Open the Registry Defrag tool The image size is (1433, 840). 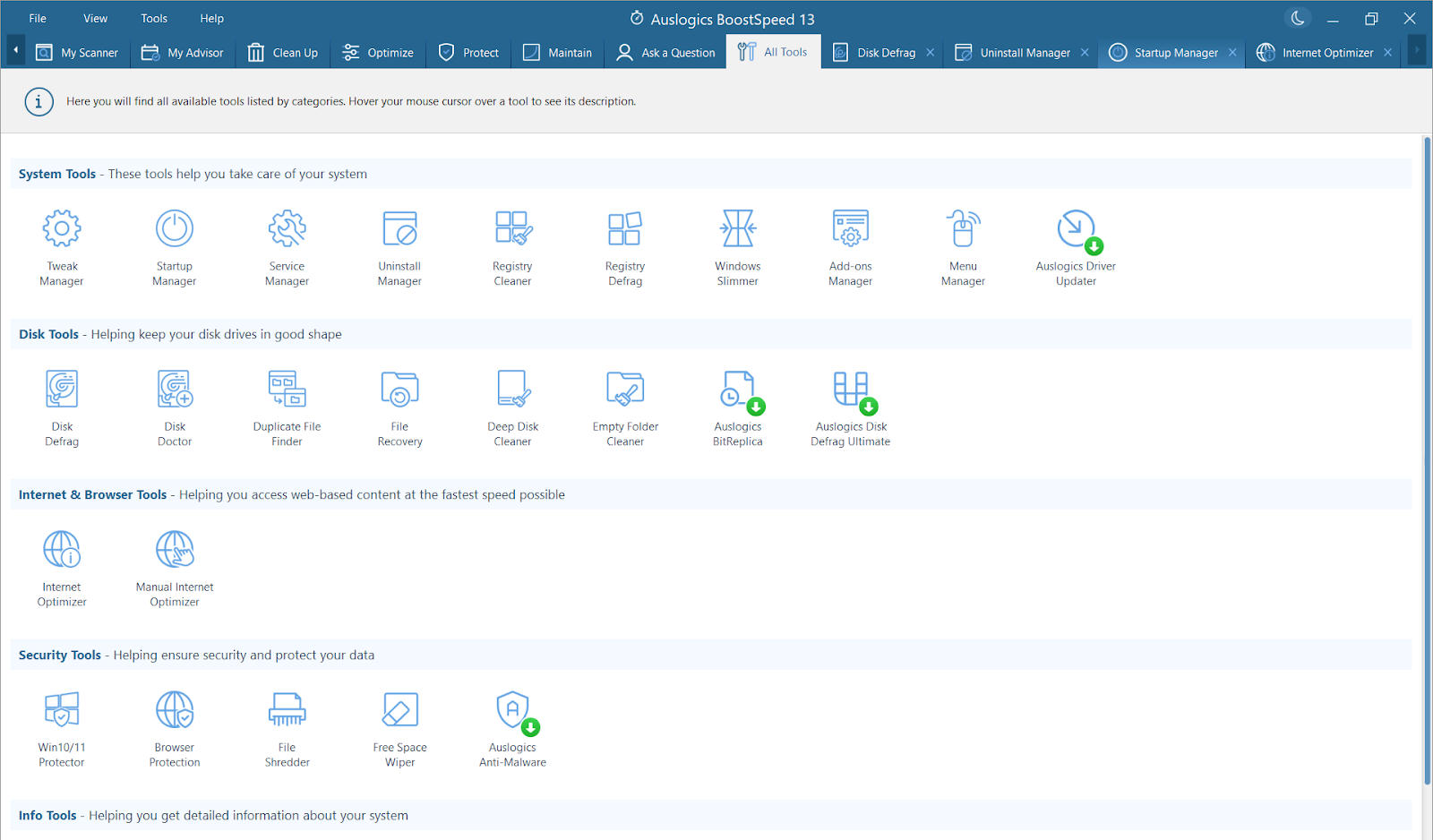(625, 248)
